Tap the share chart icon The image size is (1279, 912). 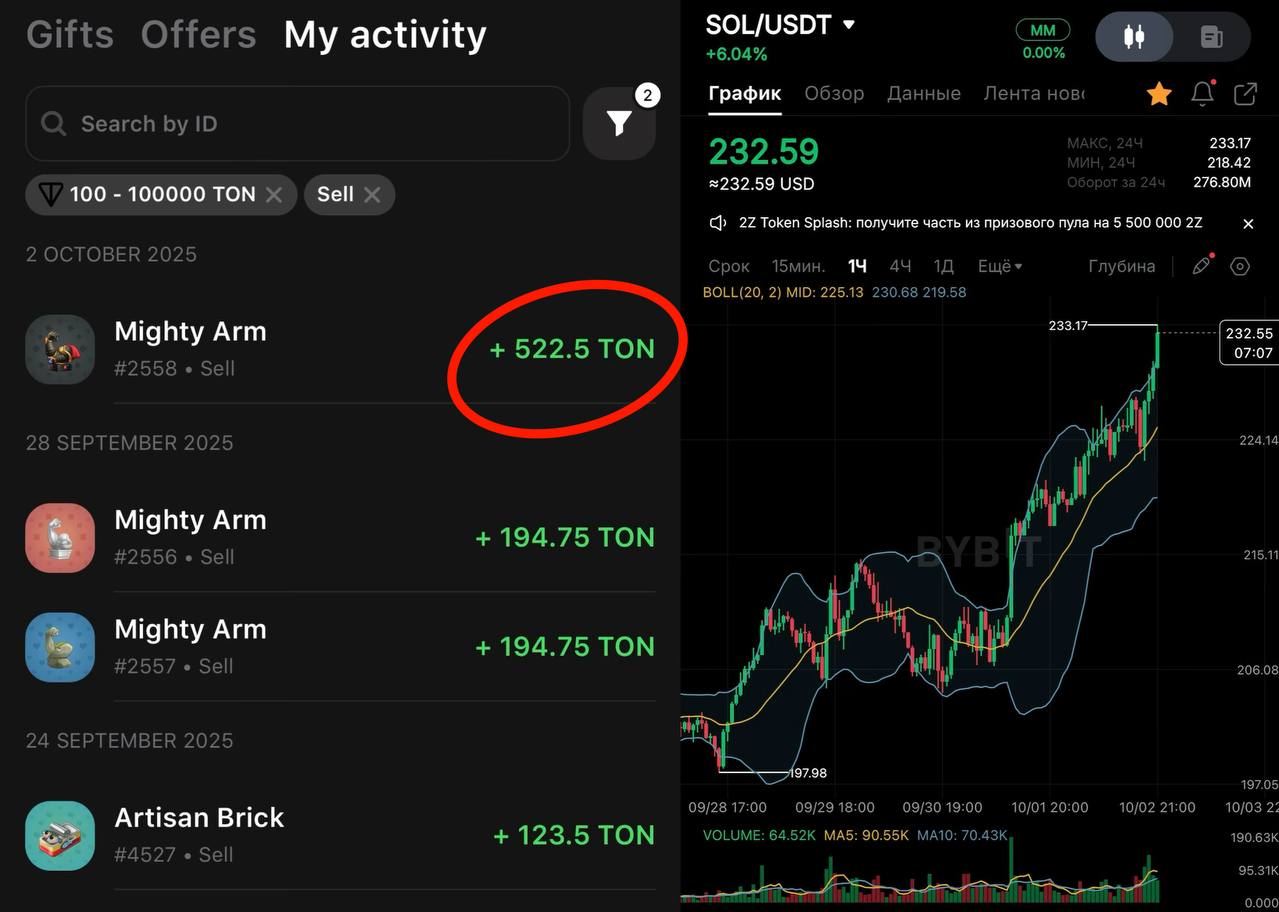point(1245,94)
